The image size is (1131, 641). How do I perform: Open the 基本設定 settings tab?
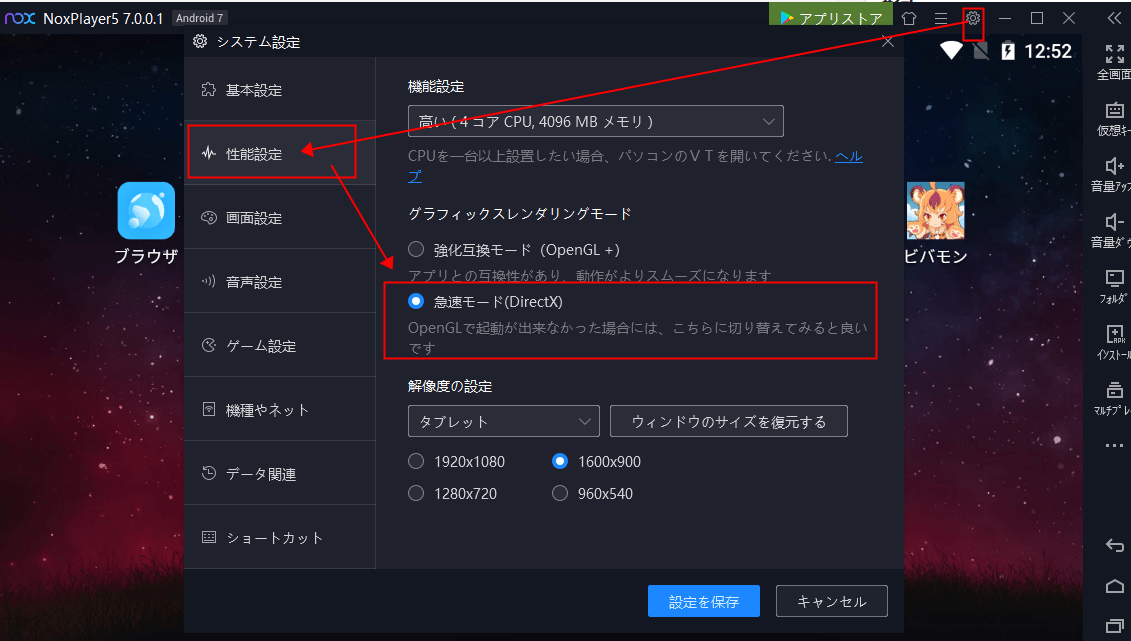[x=280, y=89]
